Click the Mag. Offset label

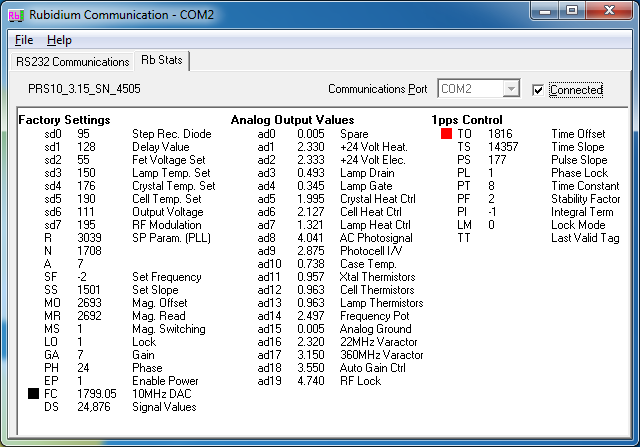[x=160, y=303]
